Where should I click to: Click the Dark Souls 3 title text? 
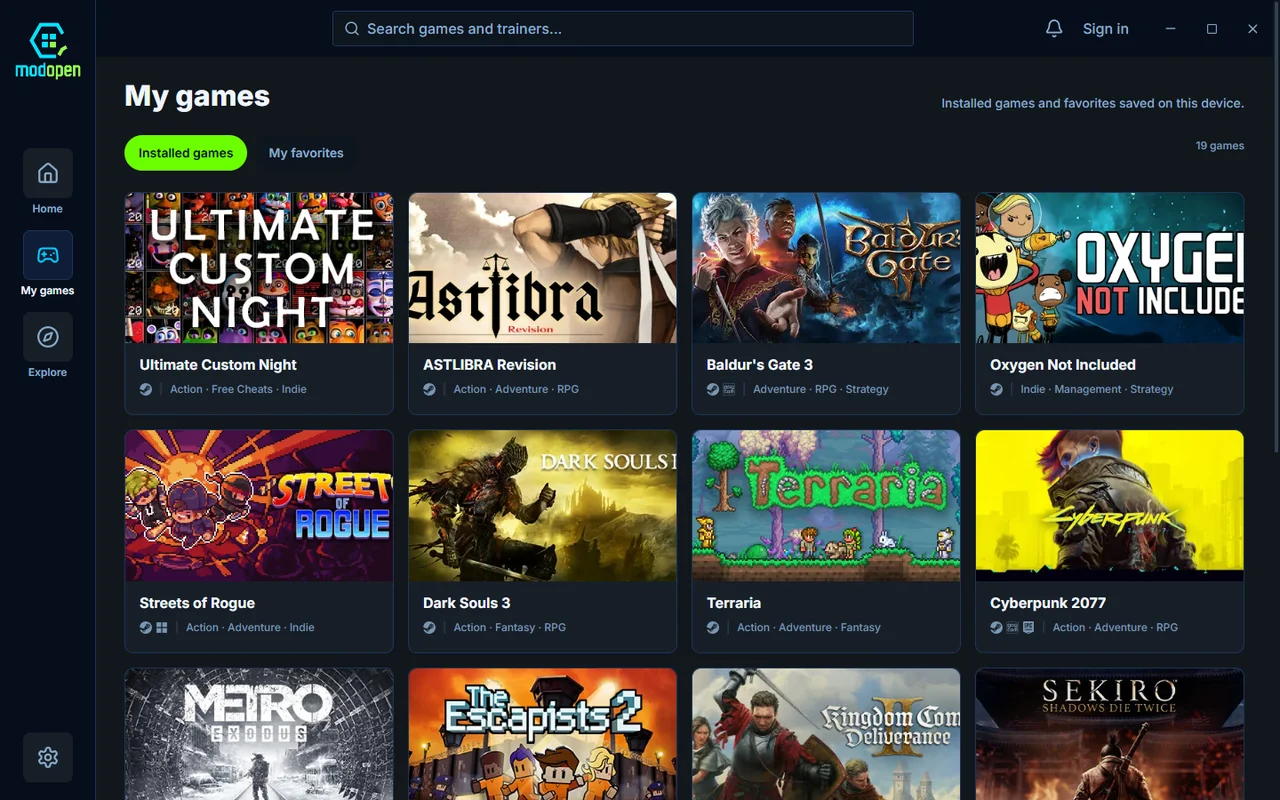tap(467, 603)
